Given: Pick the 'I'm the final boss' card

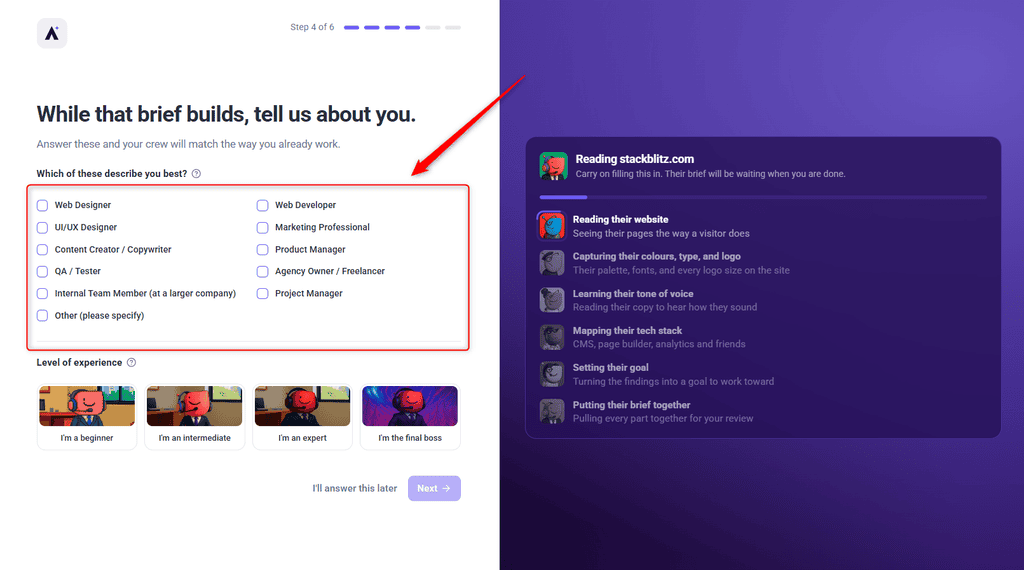Looking at the screenshot, I should [x=410, y=417].
